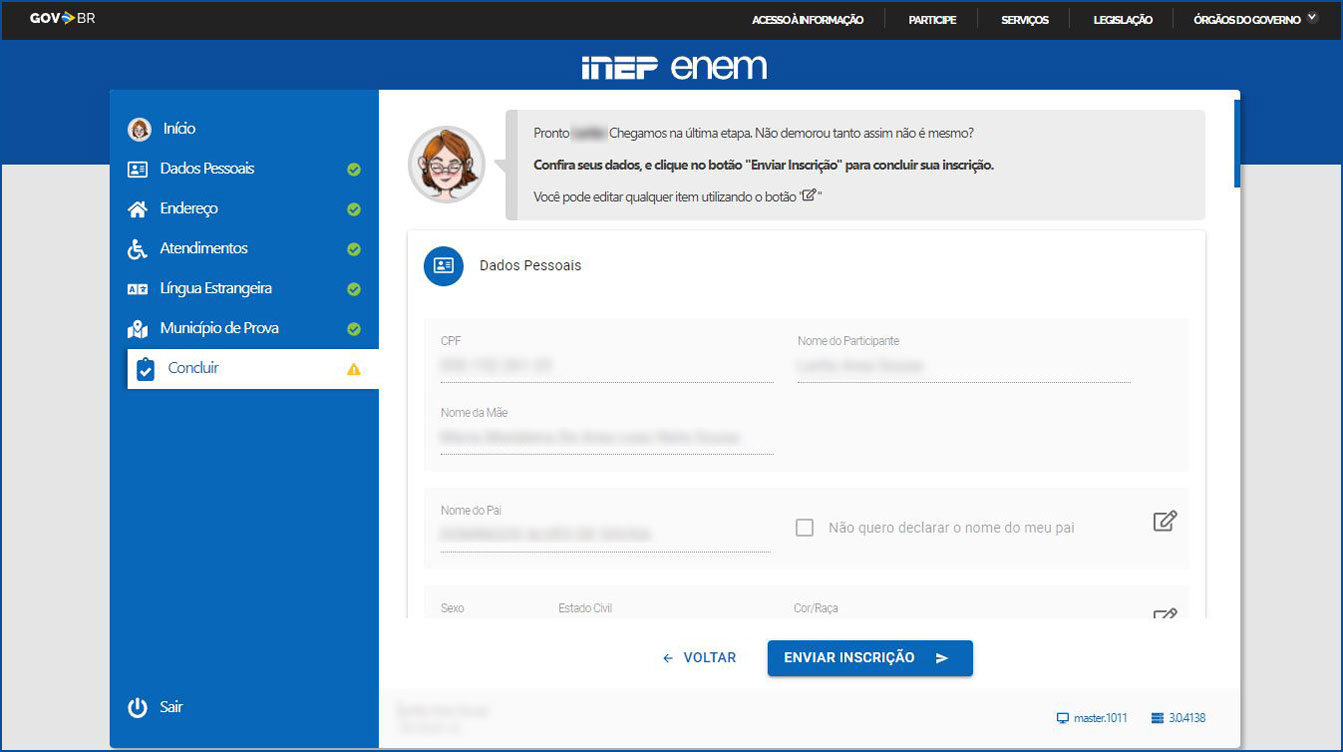The image size is (1343, 752).
Task: Open Dados Pessoais from the sidebar
Action: [207, 169]
